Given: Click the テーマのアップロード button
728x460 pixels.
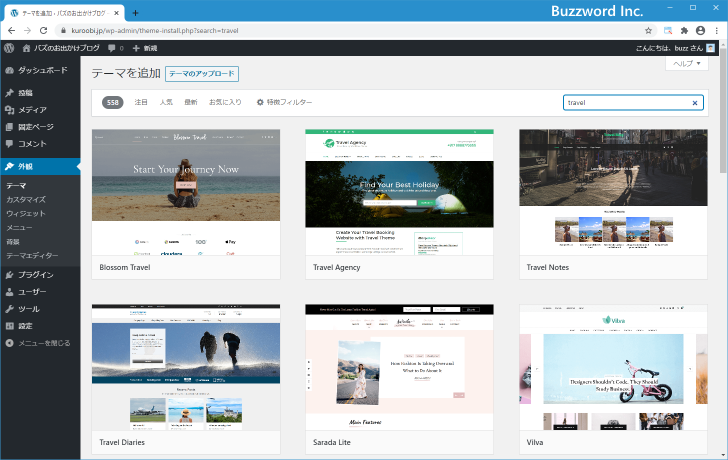Looking at the screenshot, I should pos(201,74).
